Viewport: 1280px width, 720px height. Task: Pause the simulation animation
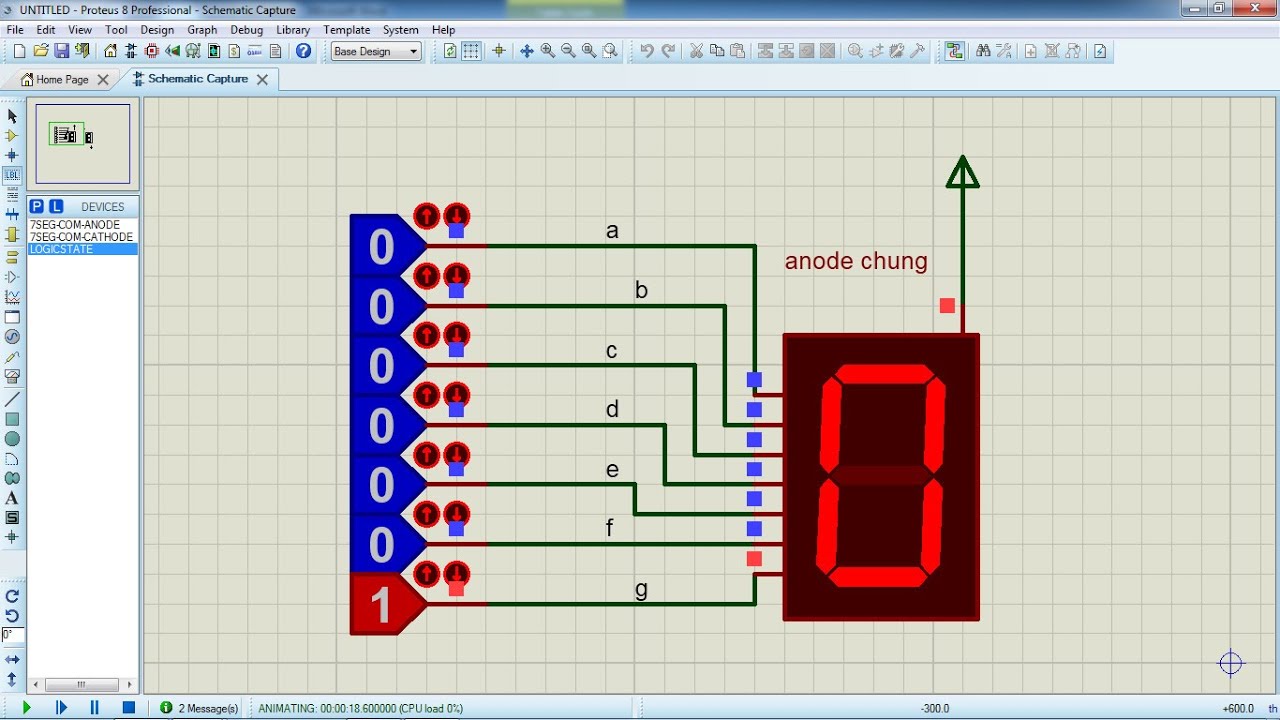pyautogui.click(x=95, y=708)
